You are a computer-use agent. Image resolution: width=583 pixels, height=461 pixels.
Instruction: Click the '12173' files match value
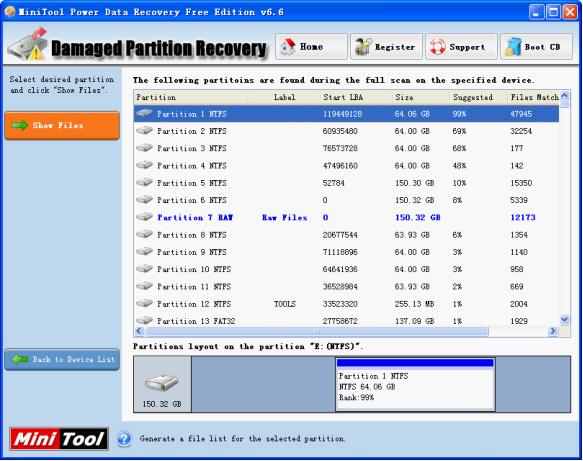pos(523,217)
